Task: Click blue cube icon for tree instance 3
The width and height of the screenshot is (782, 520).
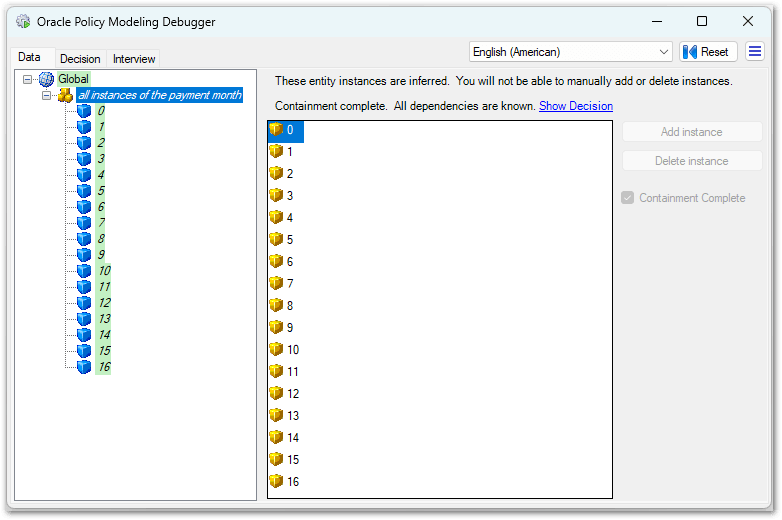Action: tap(84, 159)
